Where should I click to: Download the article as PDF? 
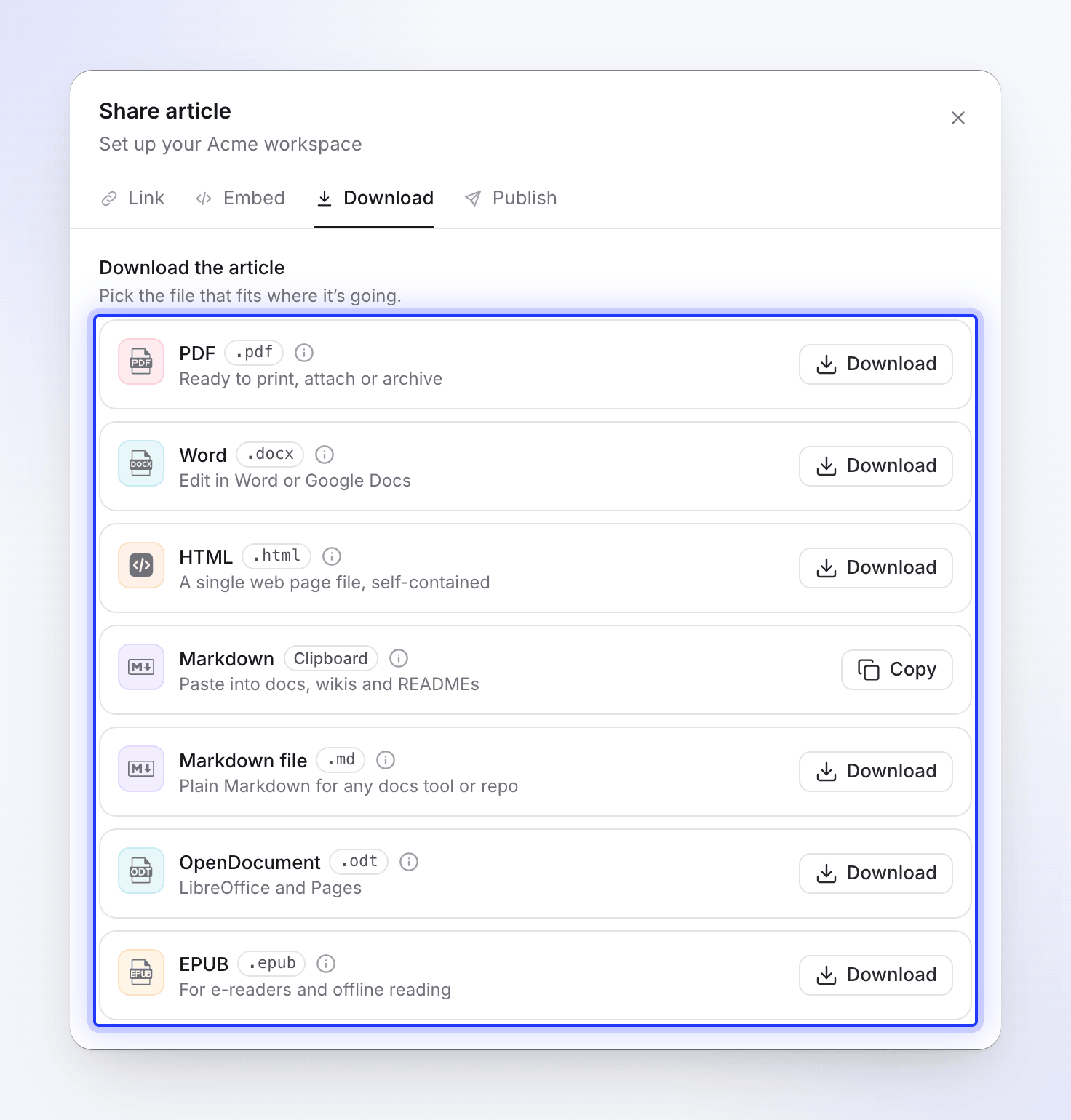(x=876, y=364)
